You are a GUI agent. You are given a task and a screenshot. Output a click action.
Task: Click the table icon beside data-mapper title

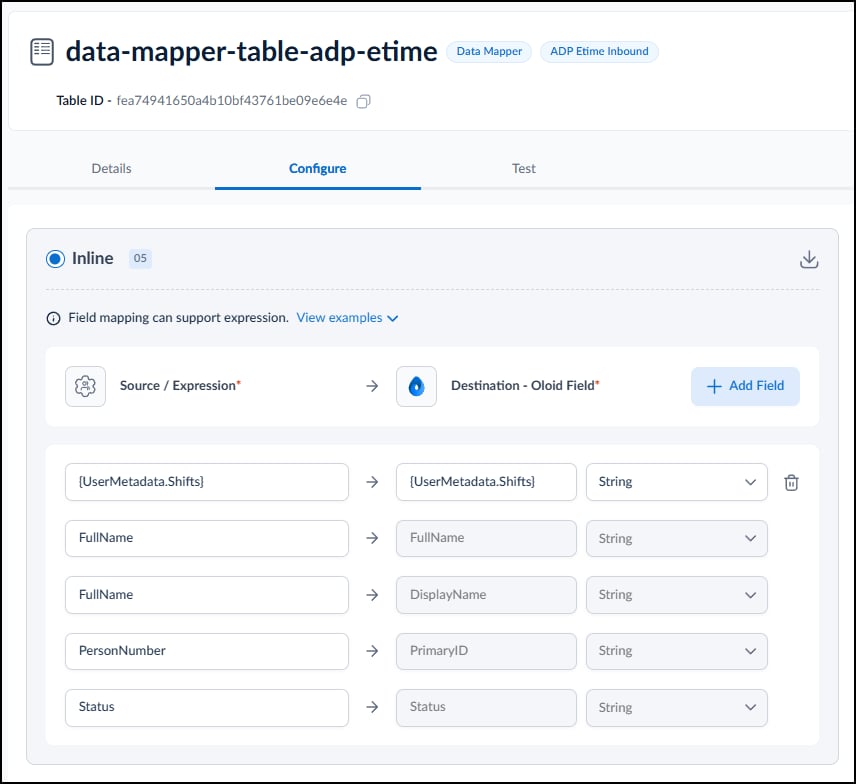(42, 52)
